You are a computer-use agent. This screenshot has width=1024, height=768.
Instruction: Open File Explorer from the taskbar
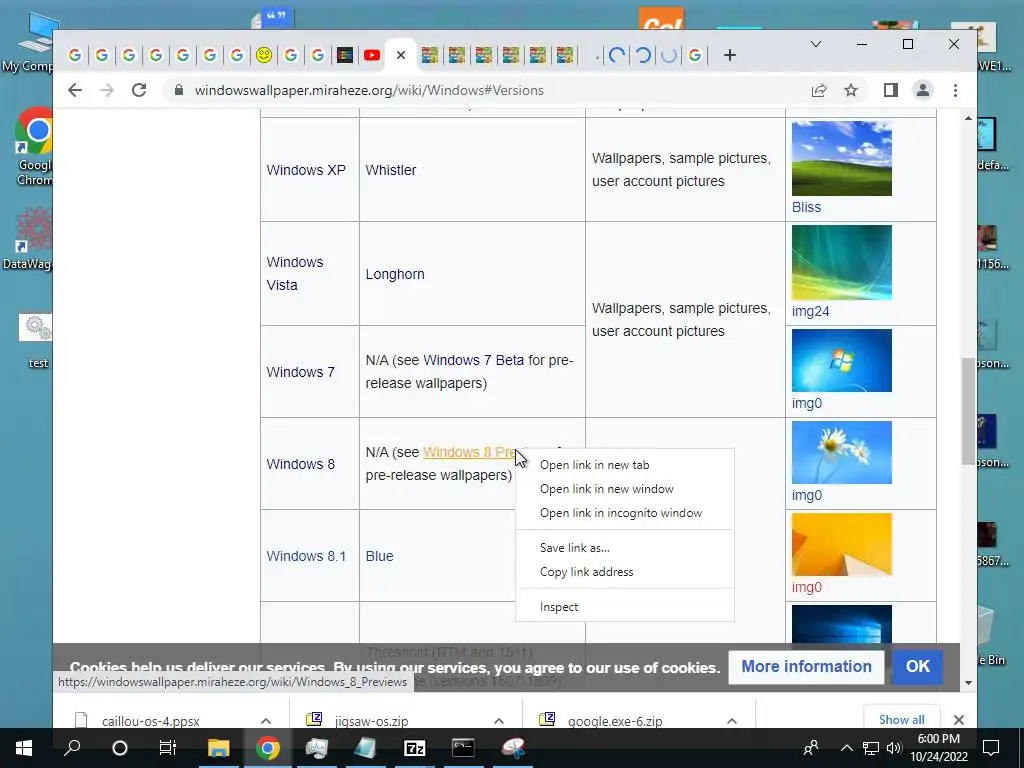[219, 748]
